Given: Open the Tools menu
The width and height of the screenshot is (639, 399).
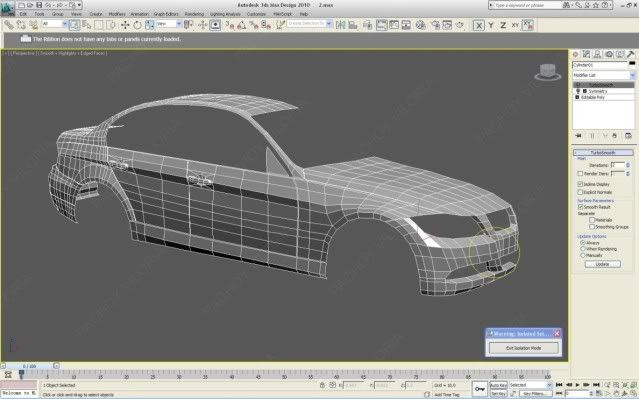Looking at the screenshot, I should point(40,14).
